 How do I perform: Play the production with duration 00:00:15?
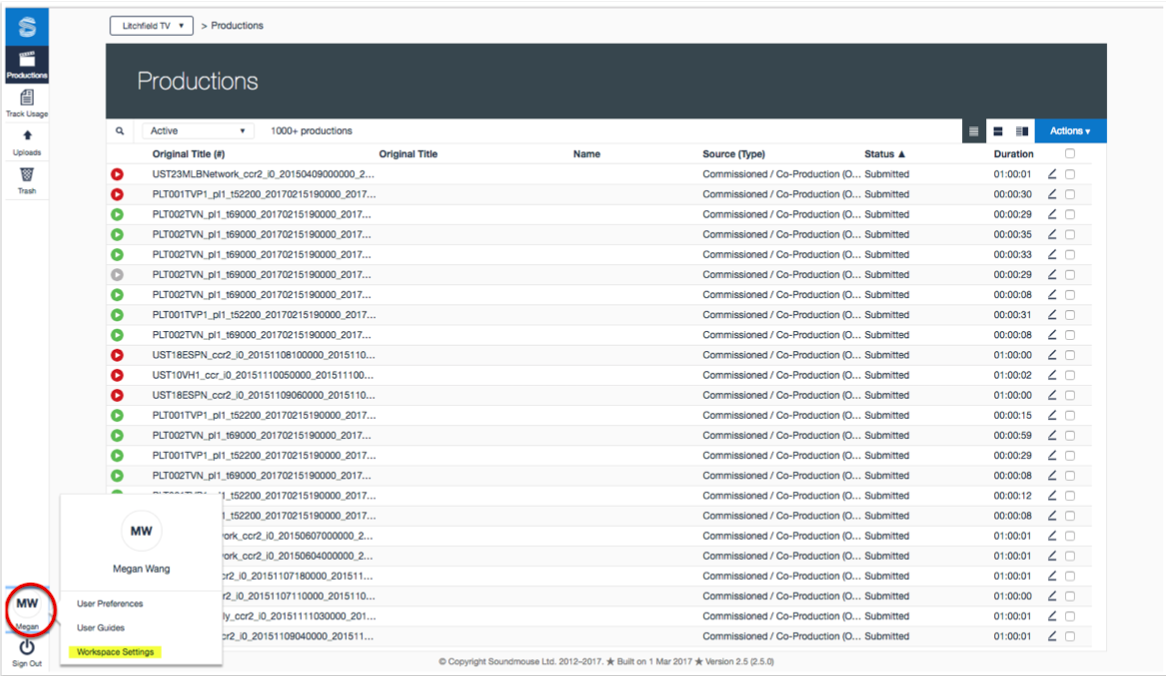tap(117, 415)
